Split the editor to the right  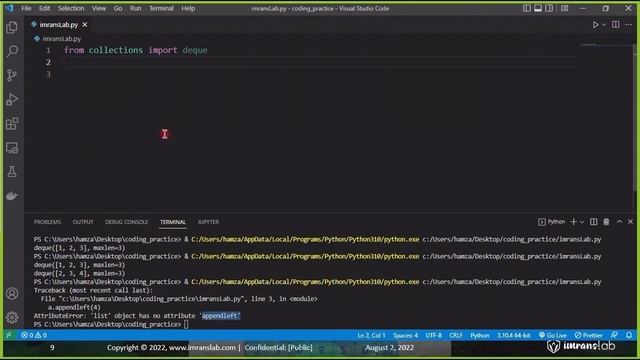click(x=616, y=25)
